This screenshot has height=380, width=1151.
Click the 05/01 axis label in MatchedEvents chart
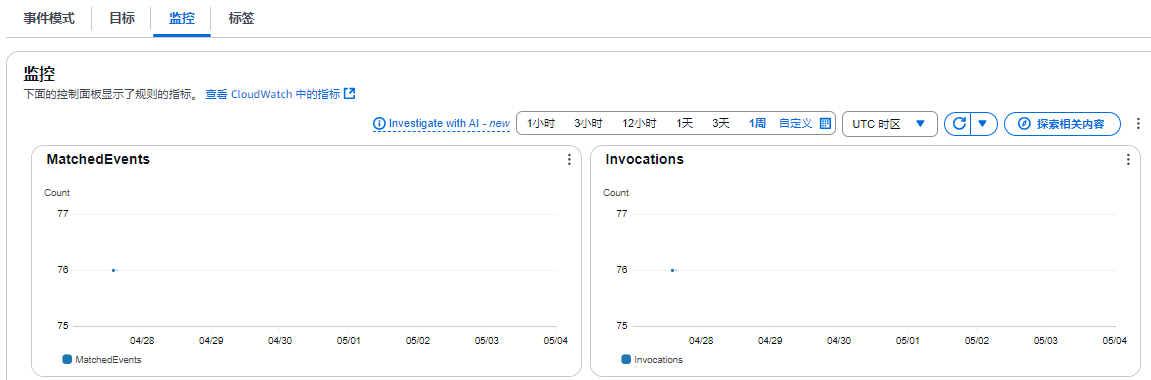click(349, 340)
